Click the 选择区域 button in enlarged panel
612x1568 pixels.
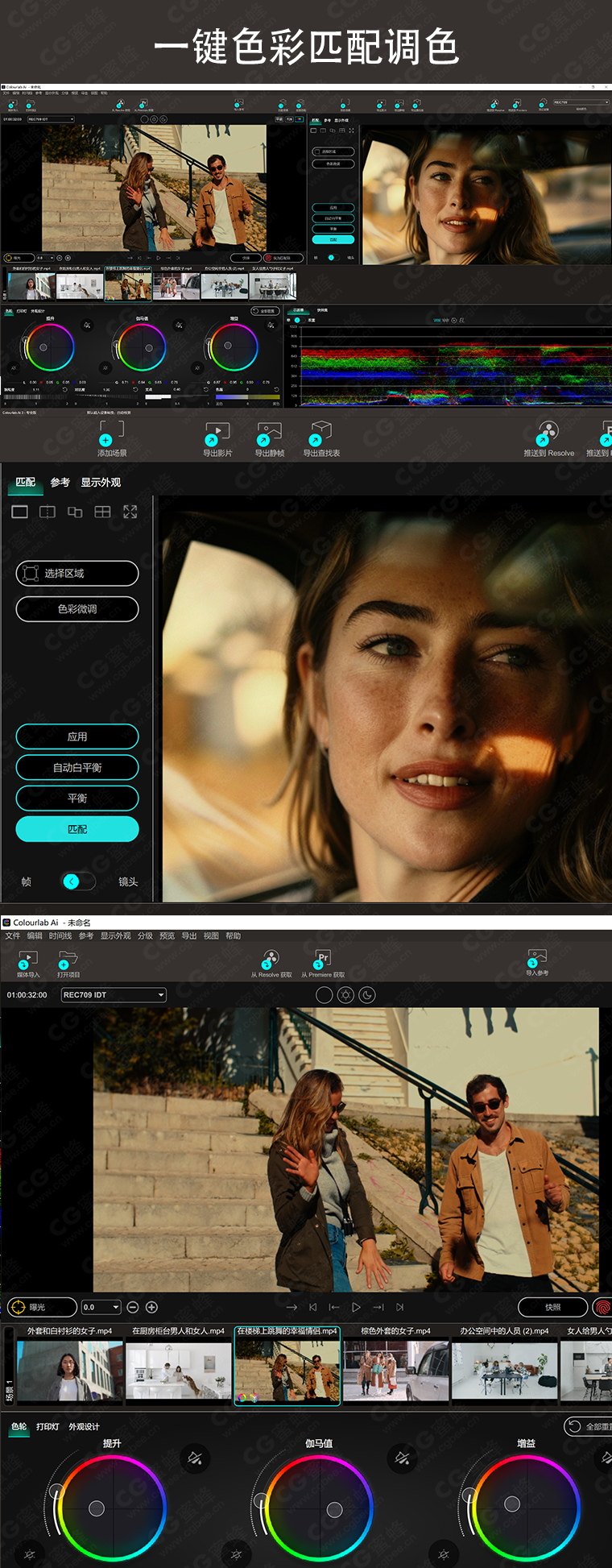point(77,573)
